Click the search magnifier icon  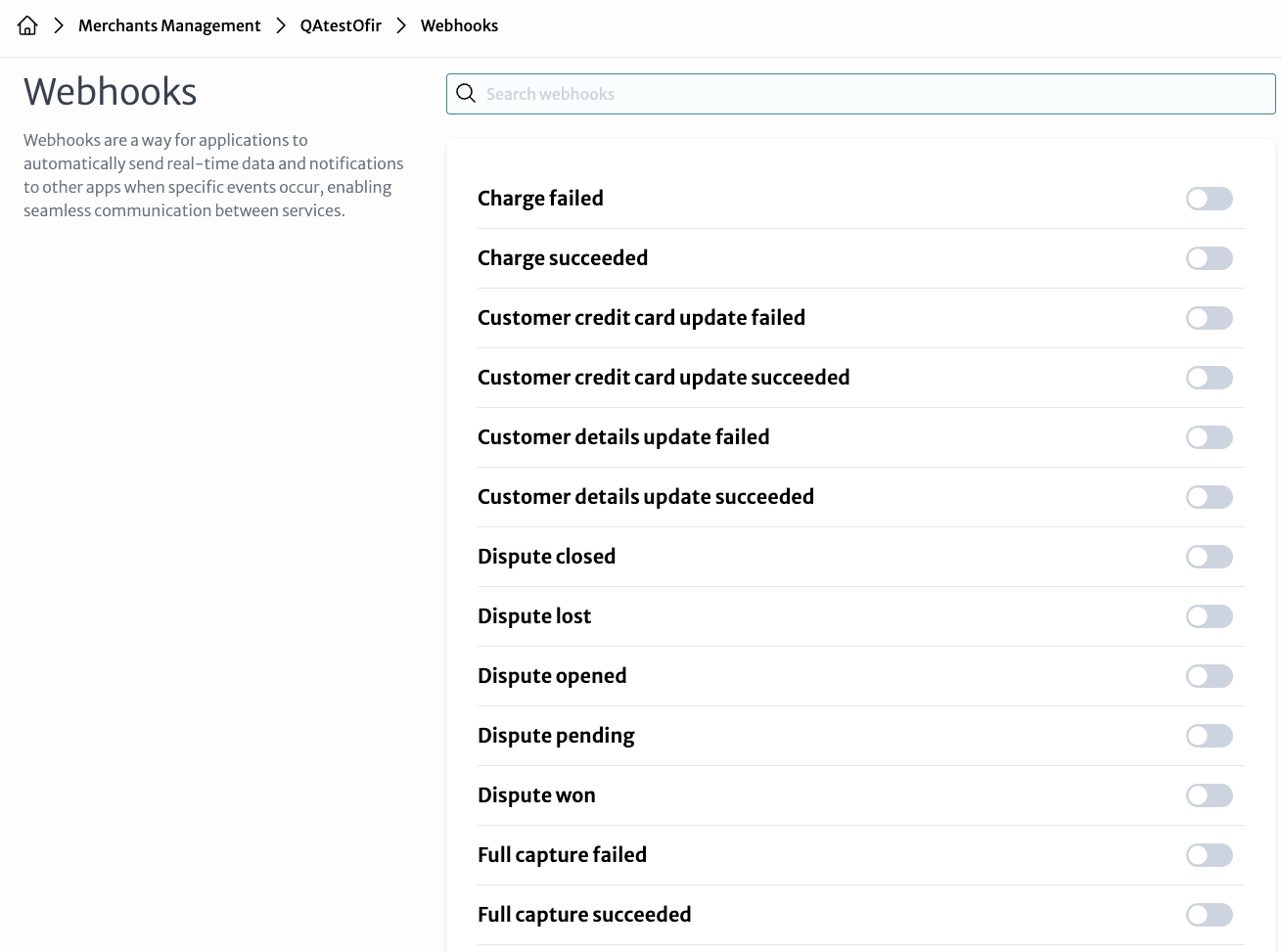466,94
